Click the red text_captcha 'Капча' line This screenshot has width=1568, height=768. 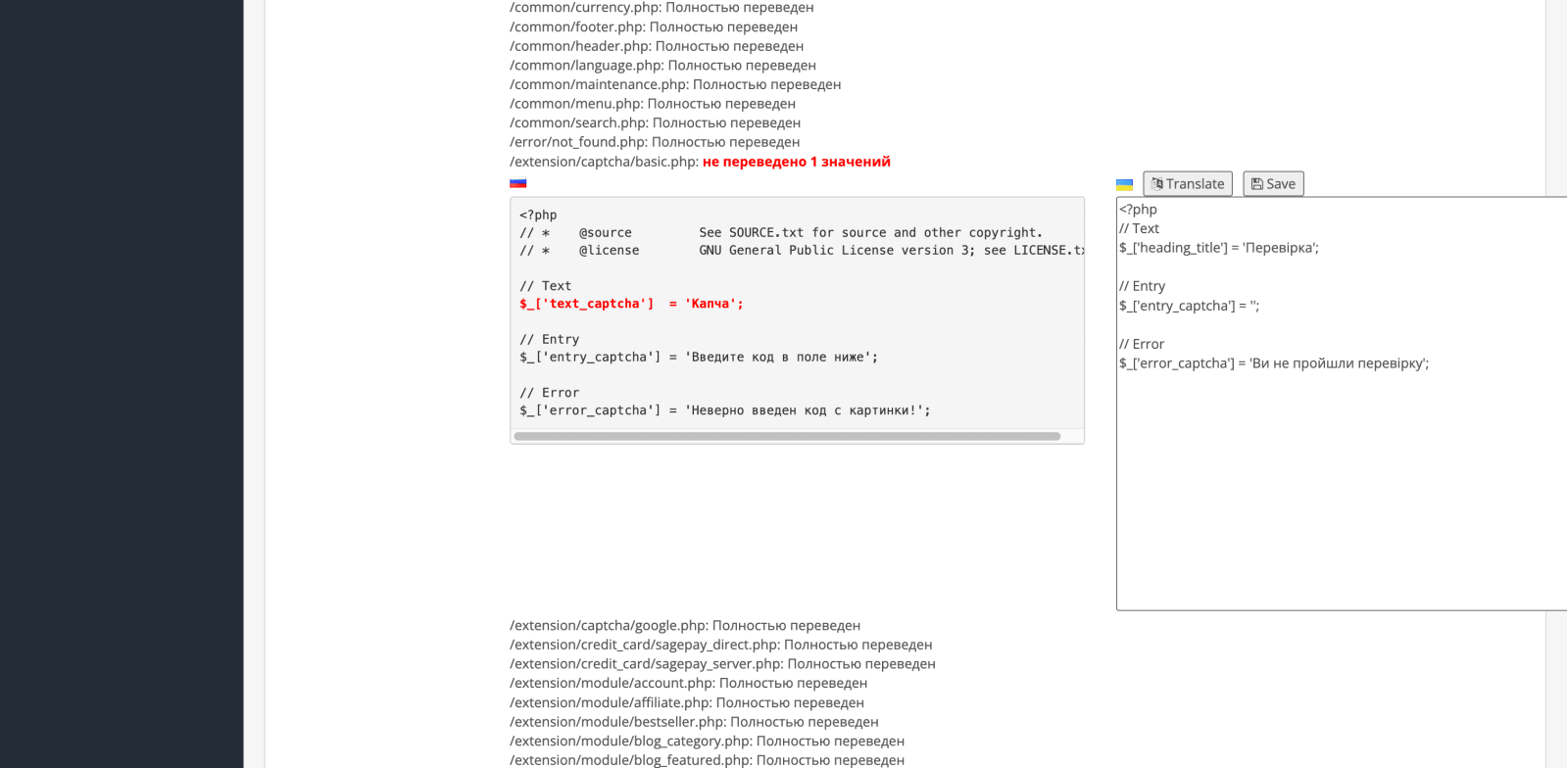click(x=631, y=304)
